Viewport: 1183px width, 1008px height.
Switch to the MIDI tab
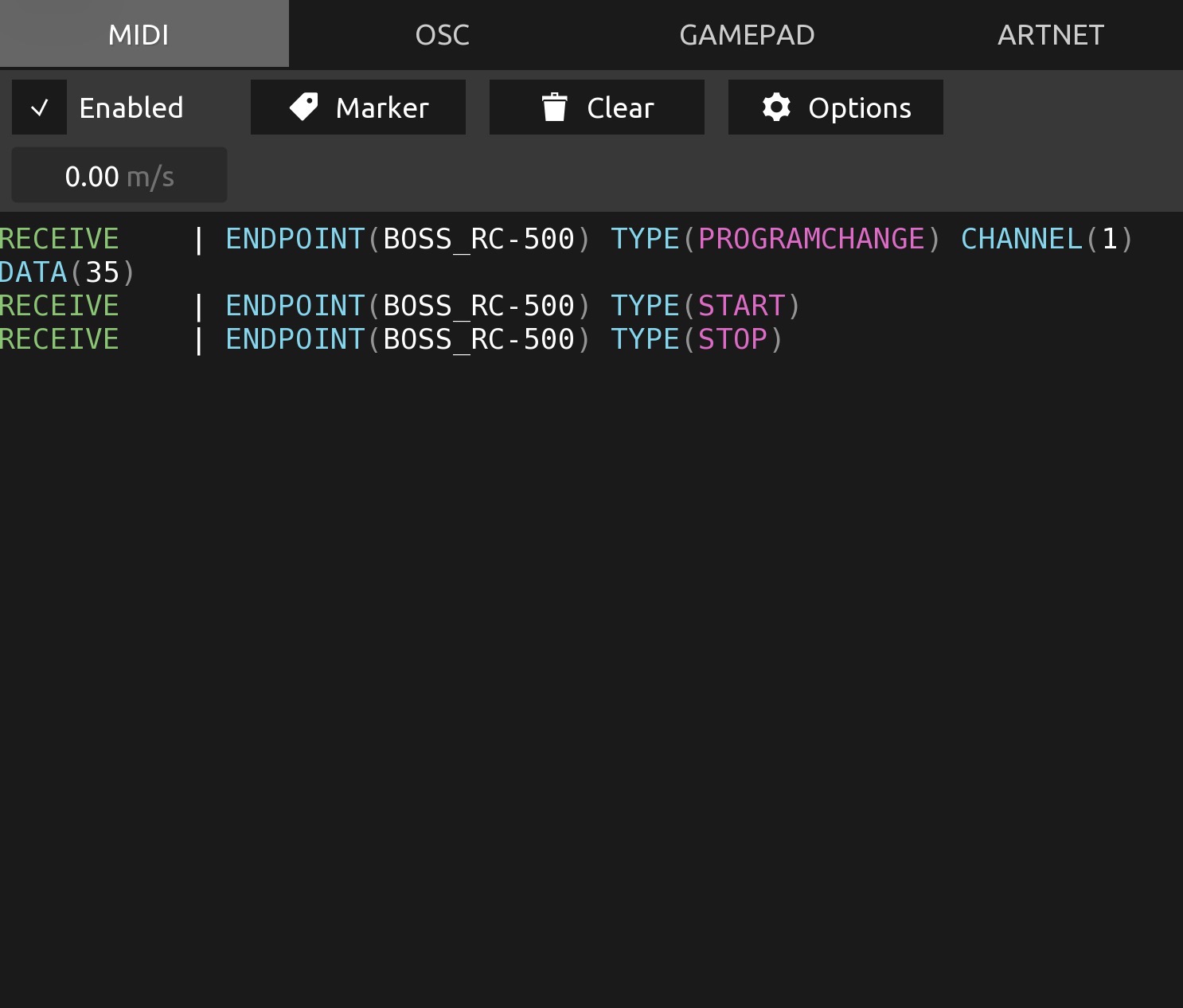coord(139,35)
